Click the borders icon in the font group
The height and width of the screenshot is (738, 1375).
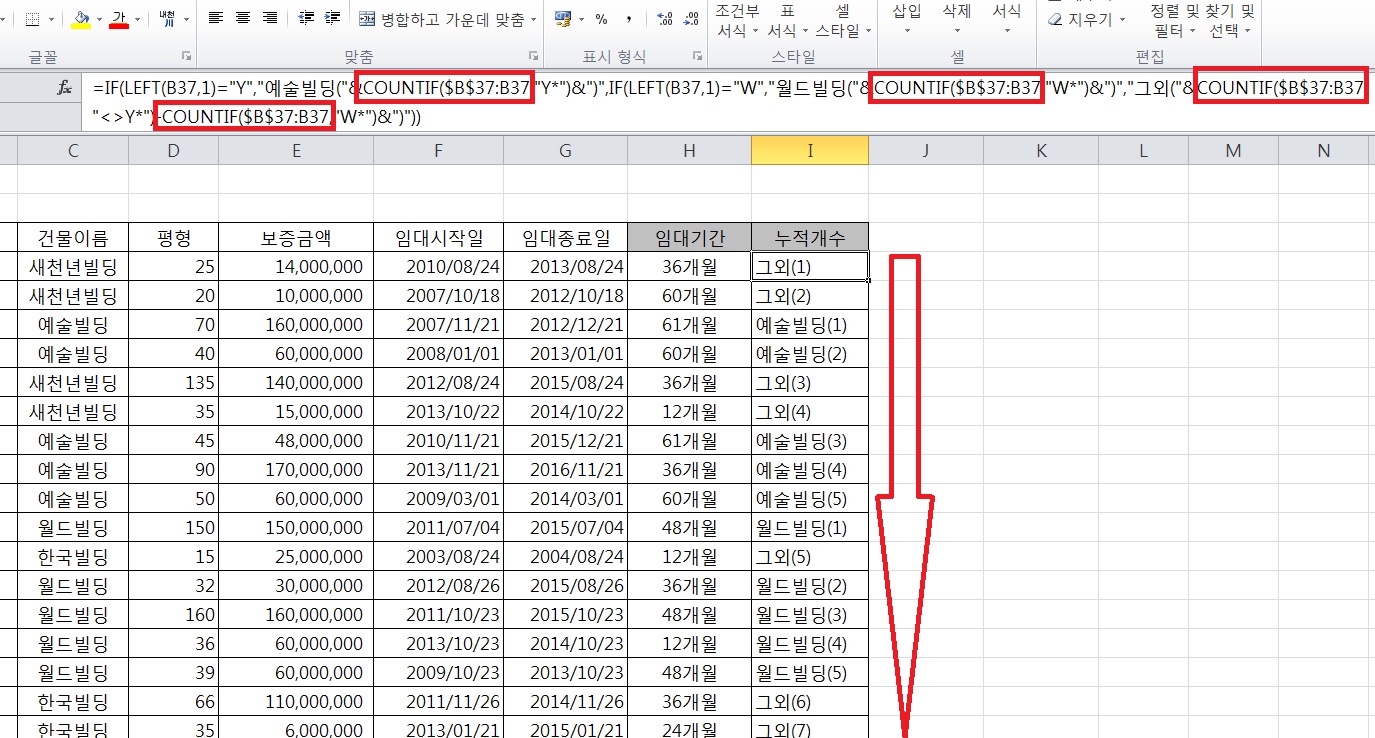pyautogui.click(x=32, y=19)
